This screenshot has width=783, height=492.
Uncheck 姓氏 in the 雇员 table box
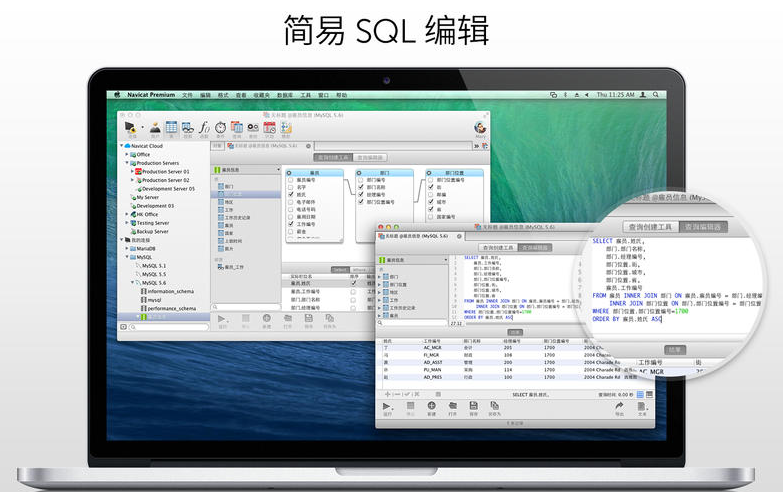(290, 194)
